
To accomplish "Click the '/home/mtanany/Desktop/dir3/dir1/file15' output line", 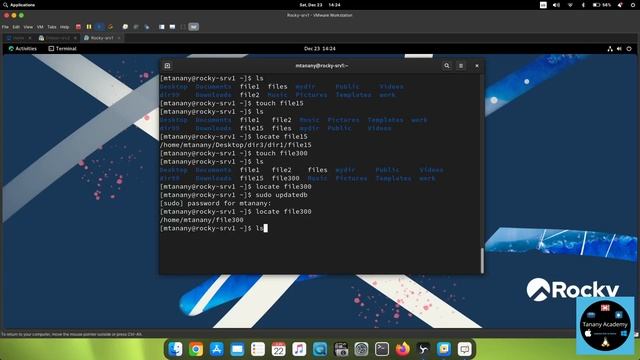I will [x=236, y=145].
